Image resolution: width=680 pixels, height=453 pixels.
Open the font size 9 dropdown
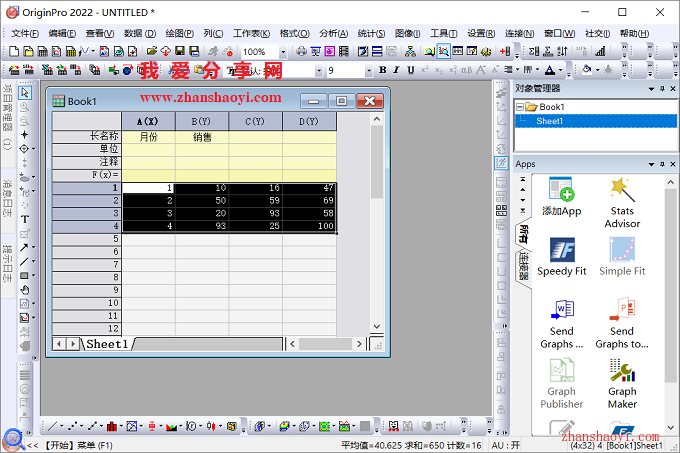(369, 70)
